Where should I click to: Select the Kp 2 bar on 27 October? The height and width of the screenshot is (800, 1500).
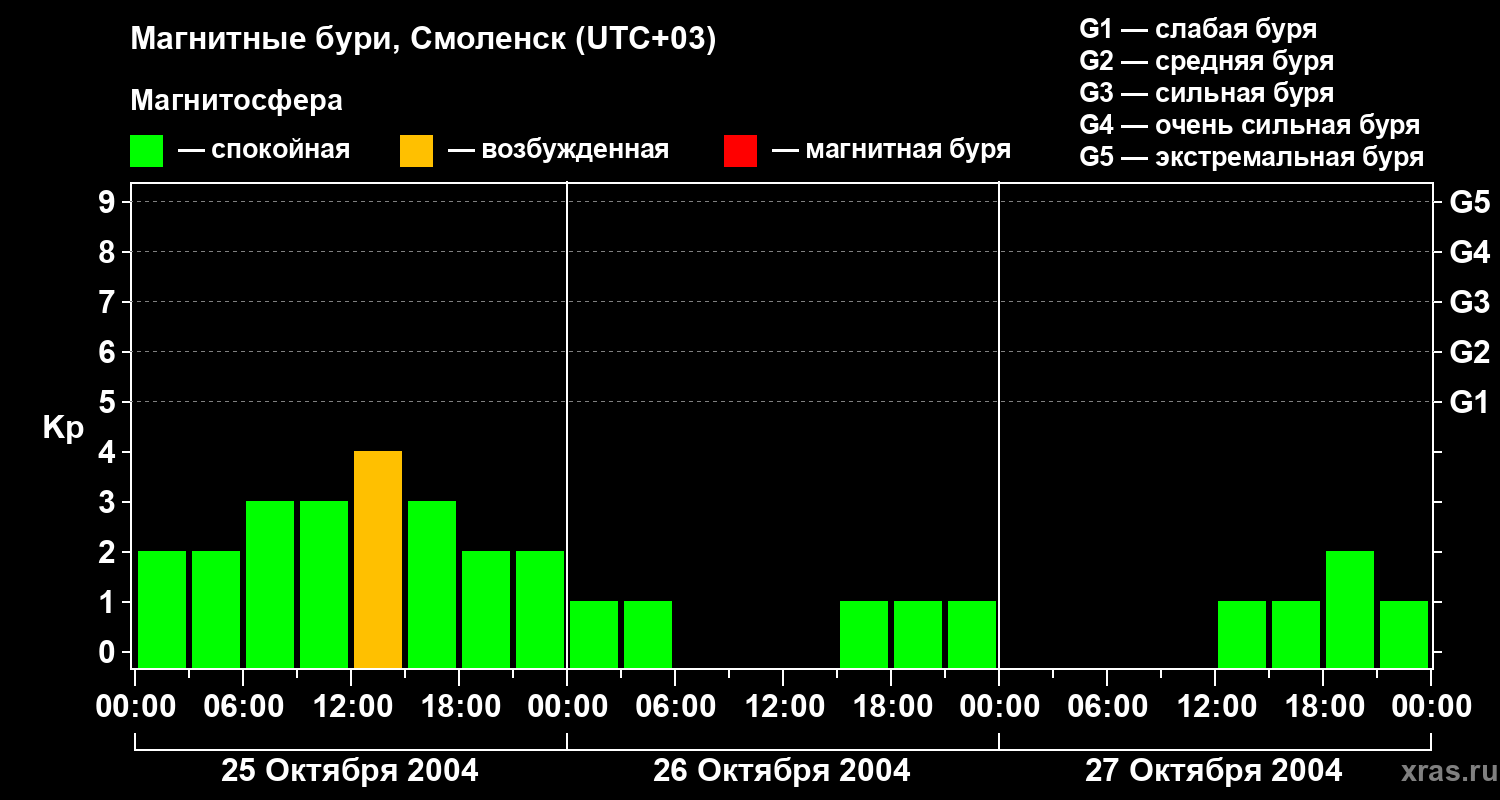(x=1350, y=610)
